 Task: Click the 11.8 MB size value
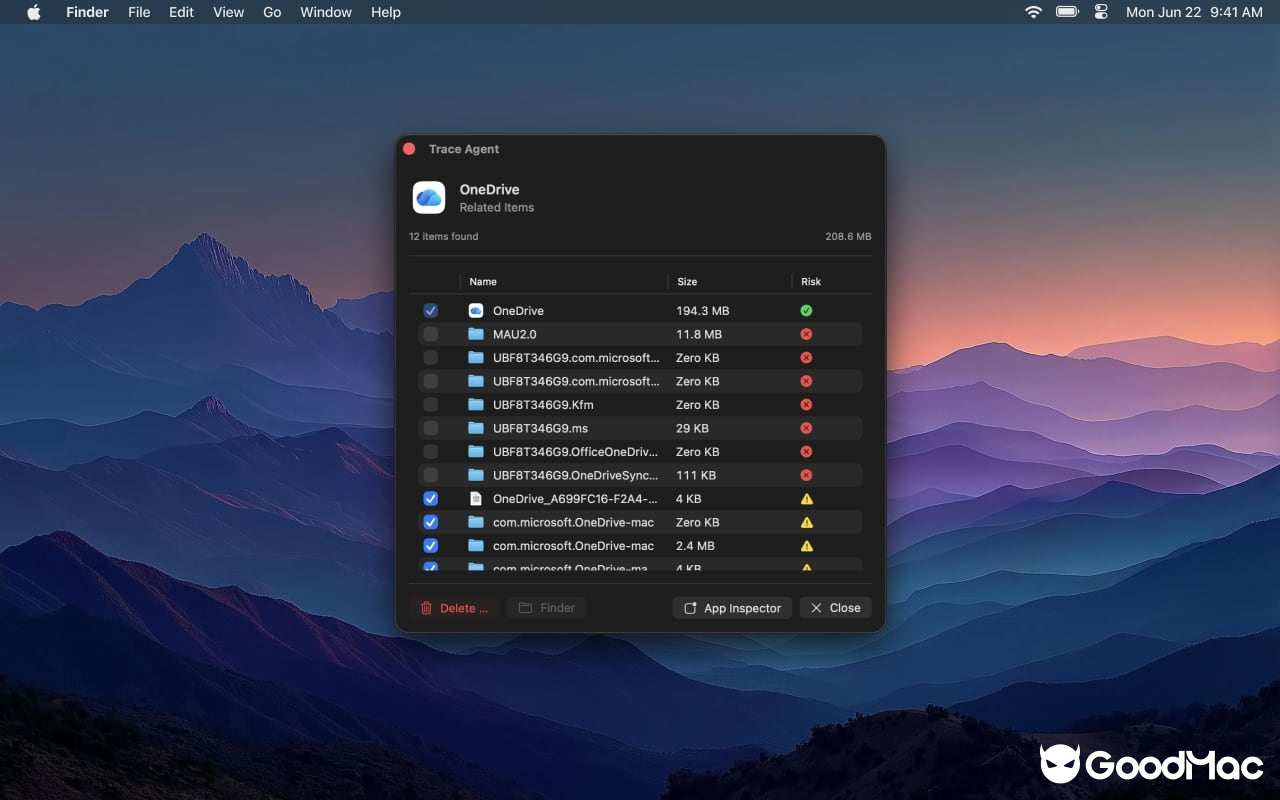699,334
